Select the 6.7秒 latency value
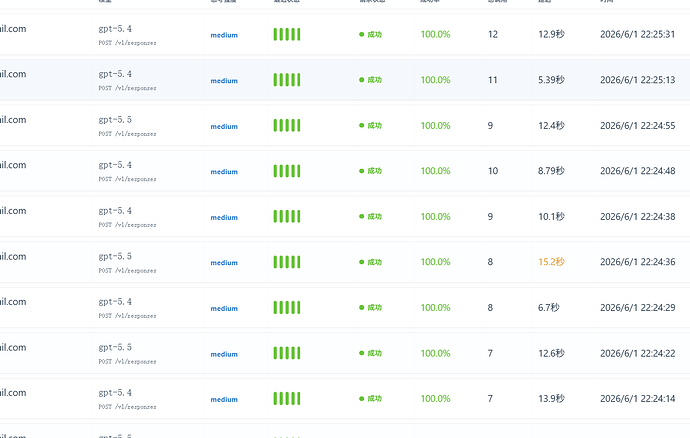 pyautogui.click(x=548, y=308)
